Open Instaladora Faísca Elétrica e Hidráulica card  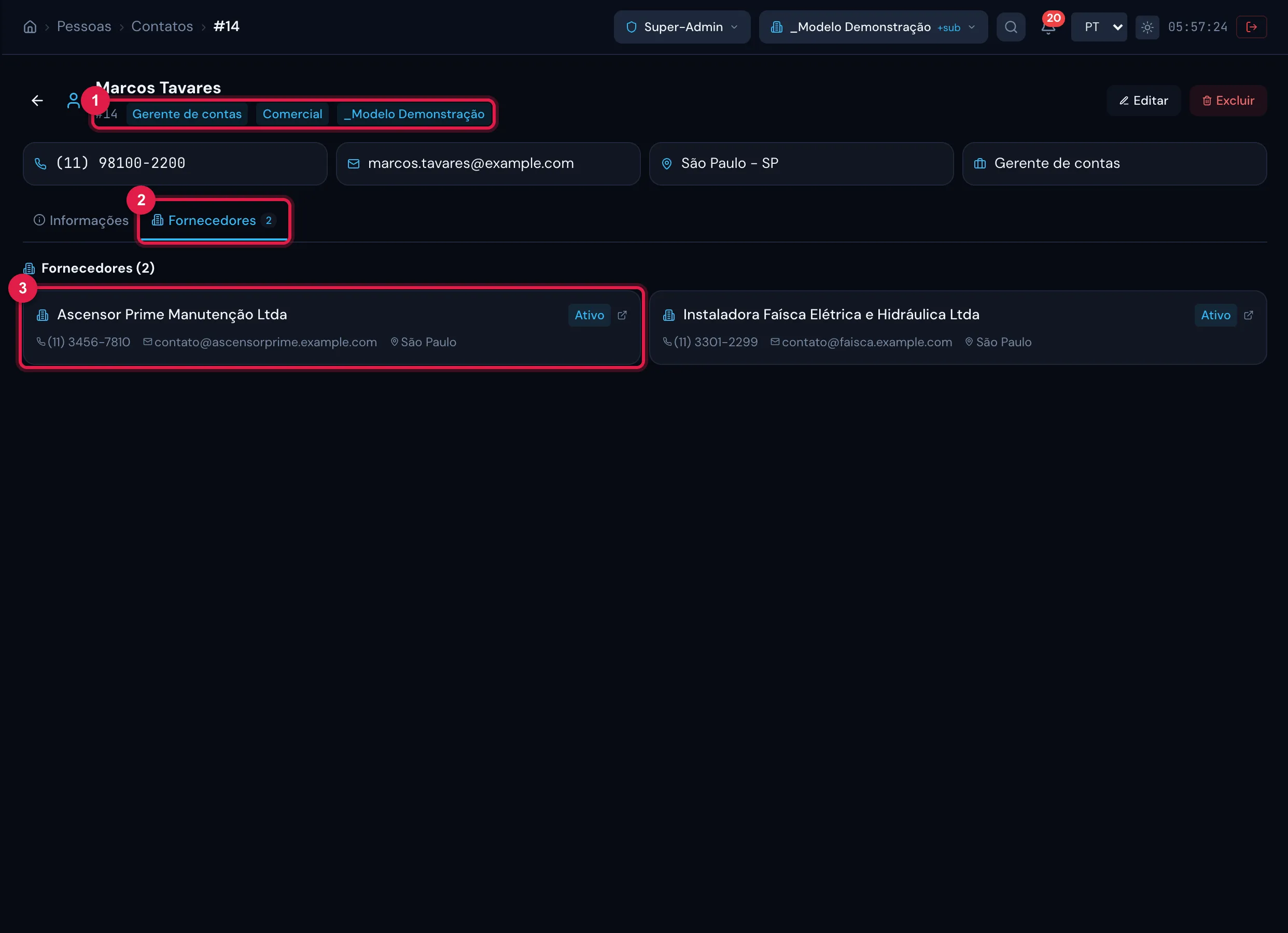point(958,328)
